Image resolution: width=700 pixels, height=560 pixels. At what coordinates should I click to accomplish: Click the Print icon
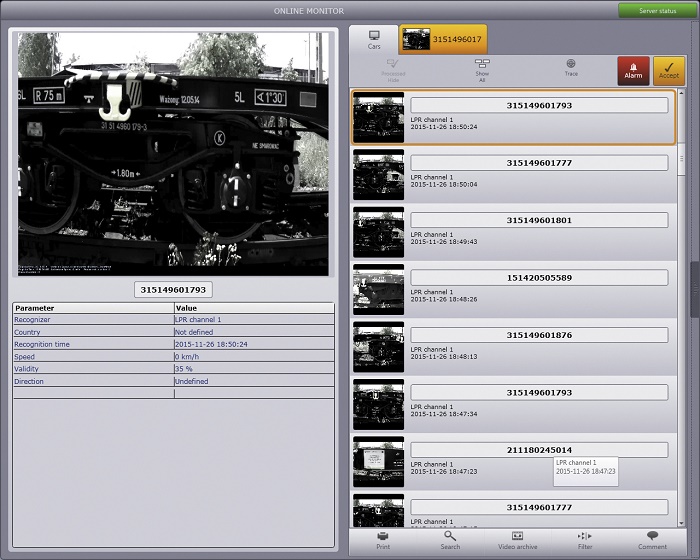click(383, 540)
